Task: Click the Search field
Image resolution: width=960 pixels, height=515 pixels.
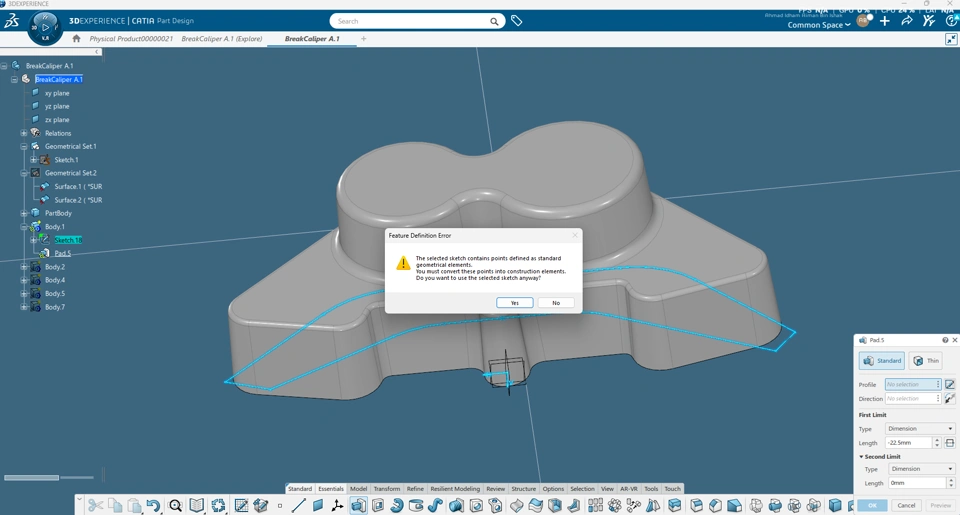Action: point(418,21)
